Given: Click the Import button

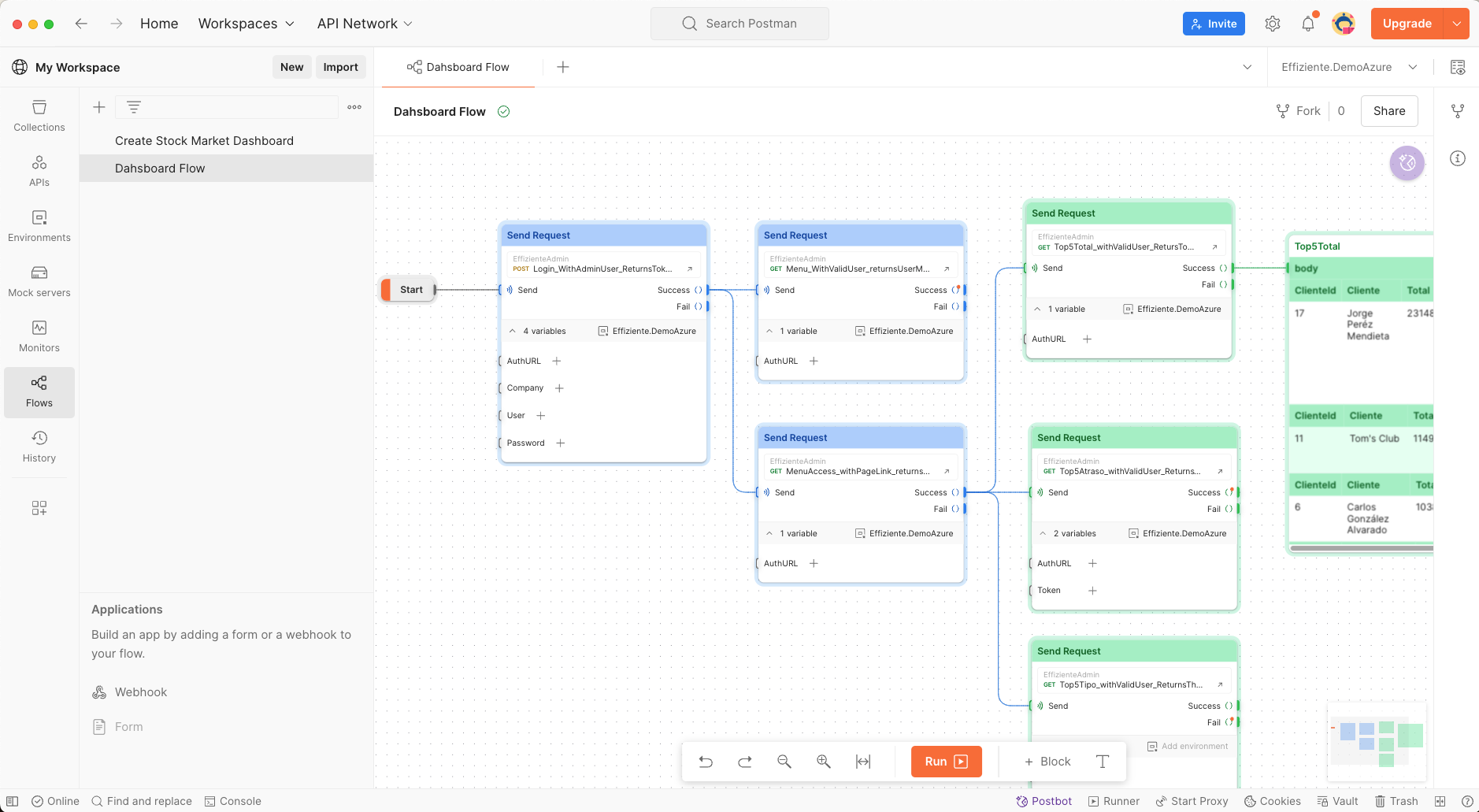Looking at the screenshot, I should click(341, 67).
